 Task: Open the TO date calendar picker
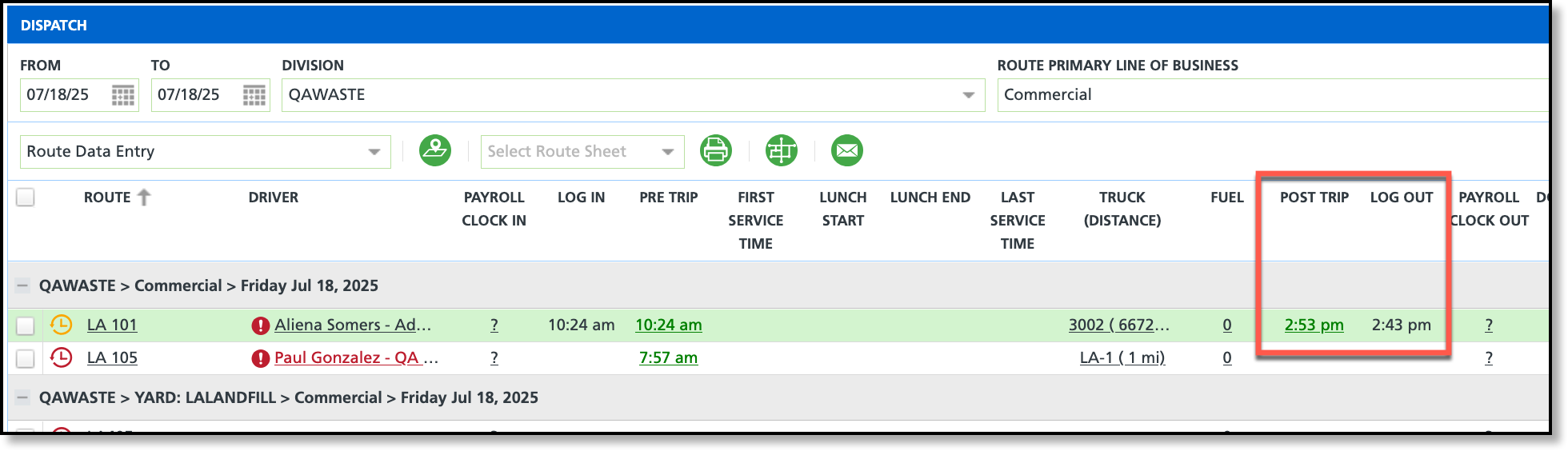pyautogui.click(x=254, y=95)
